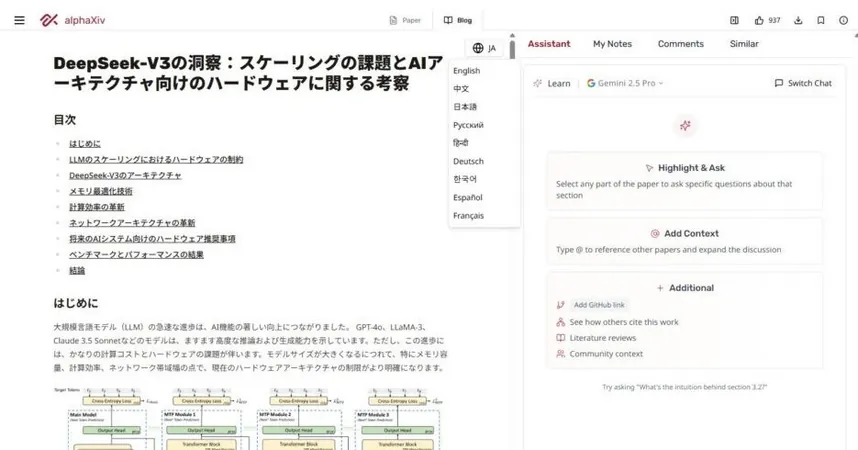
Task: Expand the Gemini 2.5 Pro model selector
Action: [x=625, y=83]
